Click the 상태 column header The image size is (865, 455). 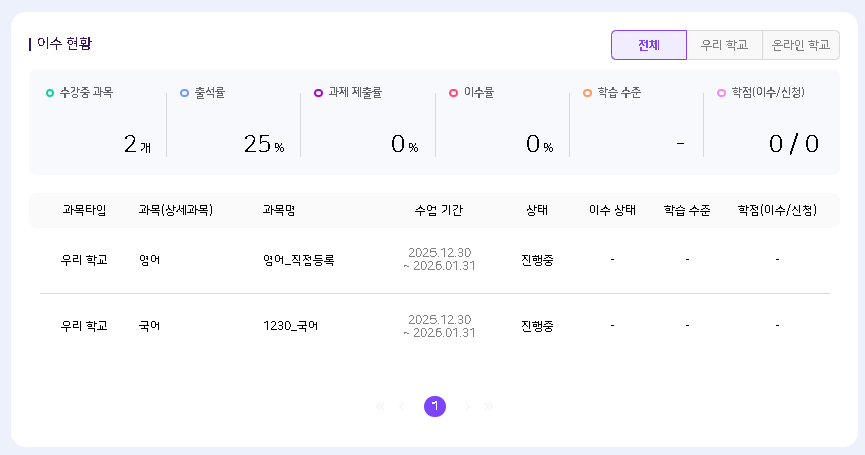pyautogui.click(x=537, y=210)
